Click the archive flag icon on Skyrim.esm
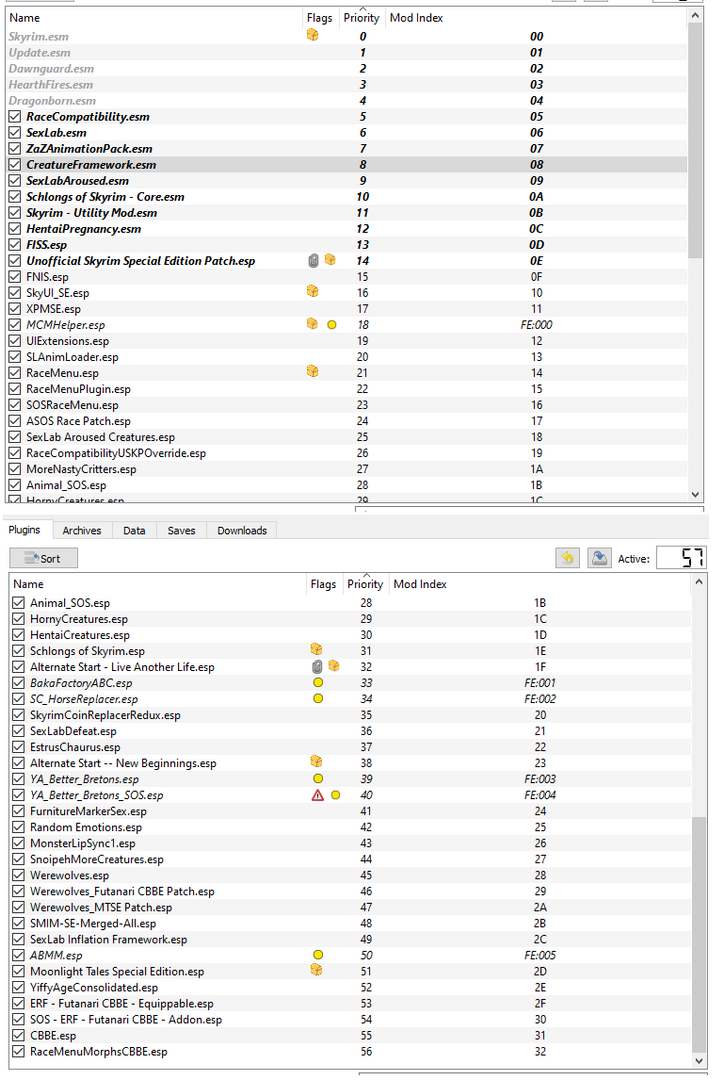This screenshot has height=1080, width=724. click(312, 35)
